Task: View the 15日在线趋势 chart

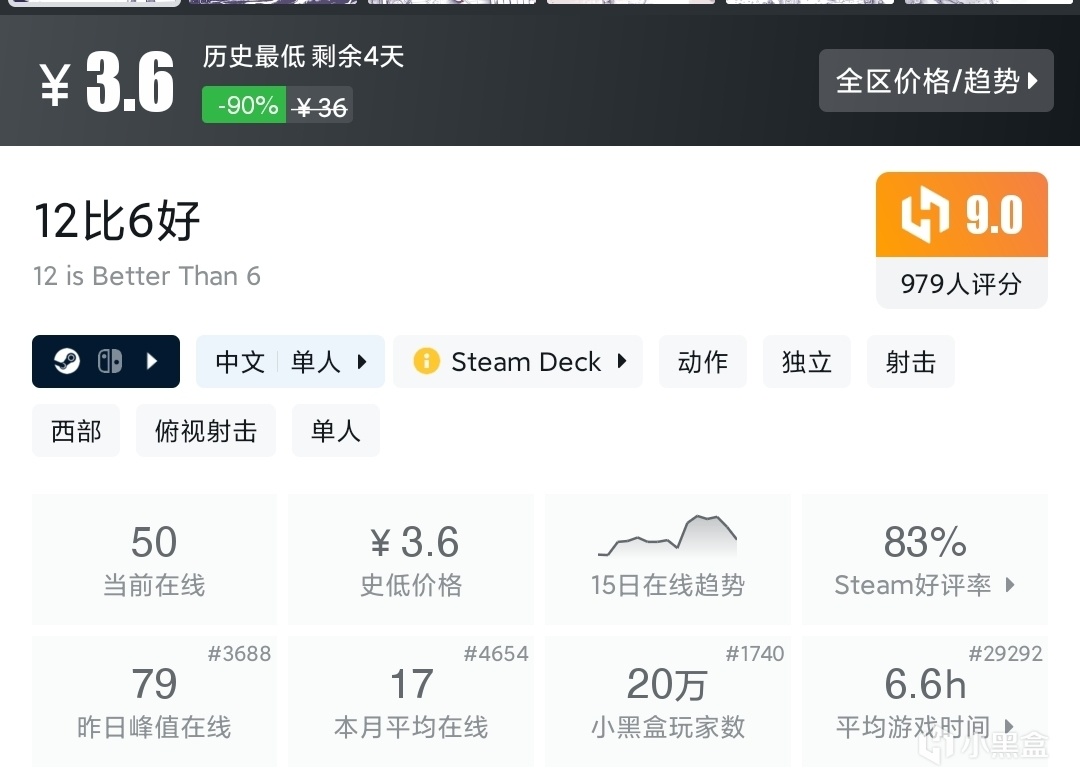Action: tap(668, 559)
